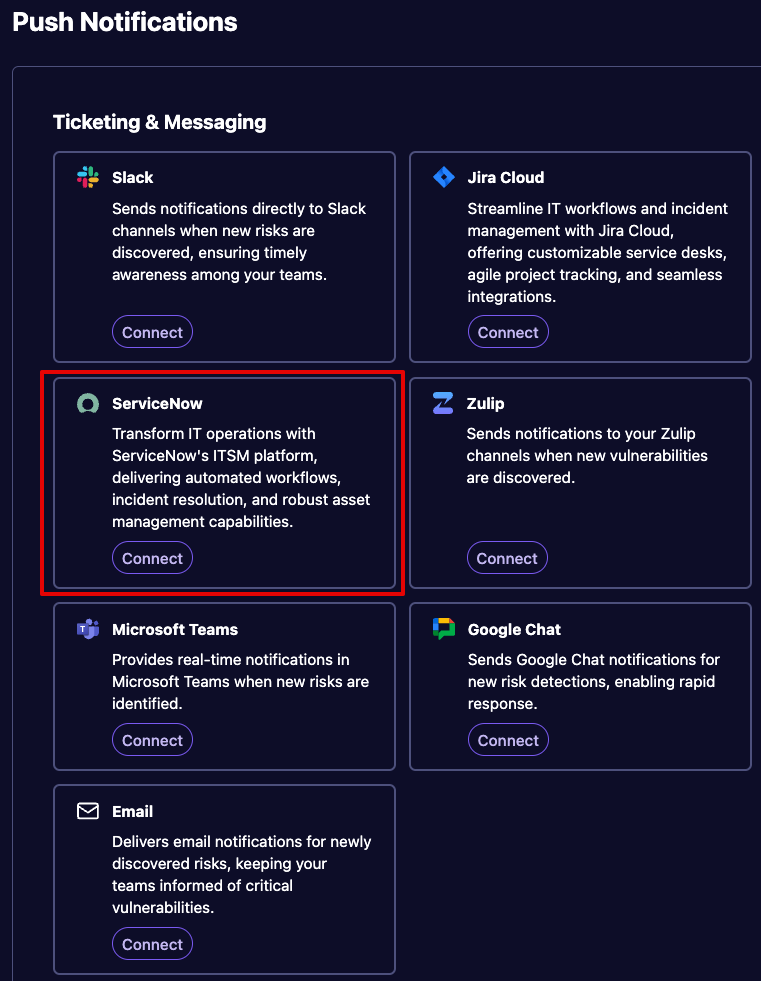761x981 pixels.
Task: Select the ServiceNow card title
Action: click(157, 404)
